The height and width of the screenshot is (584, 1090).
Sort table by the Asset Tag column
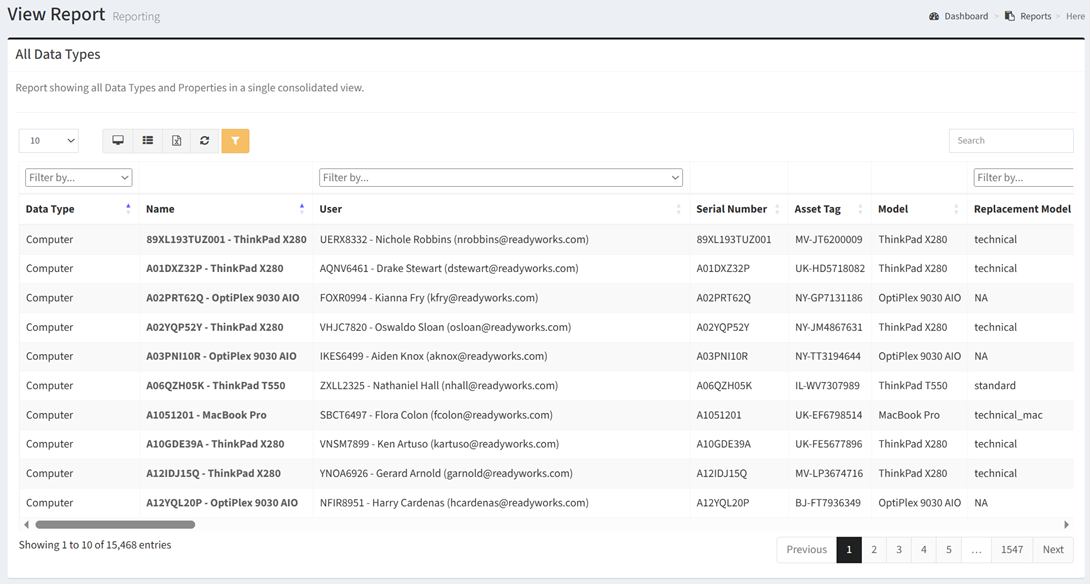pyautogui.click(x=860, y=209)
